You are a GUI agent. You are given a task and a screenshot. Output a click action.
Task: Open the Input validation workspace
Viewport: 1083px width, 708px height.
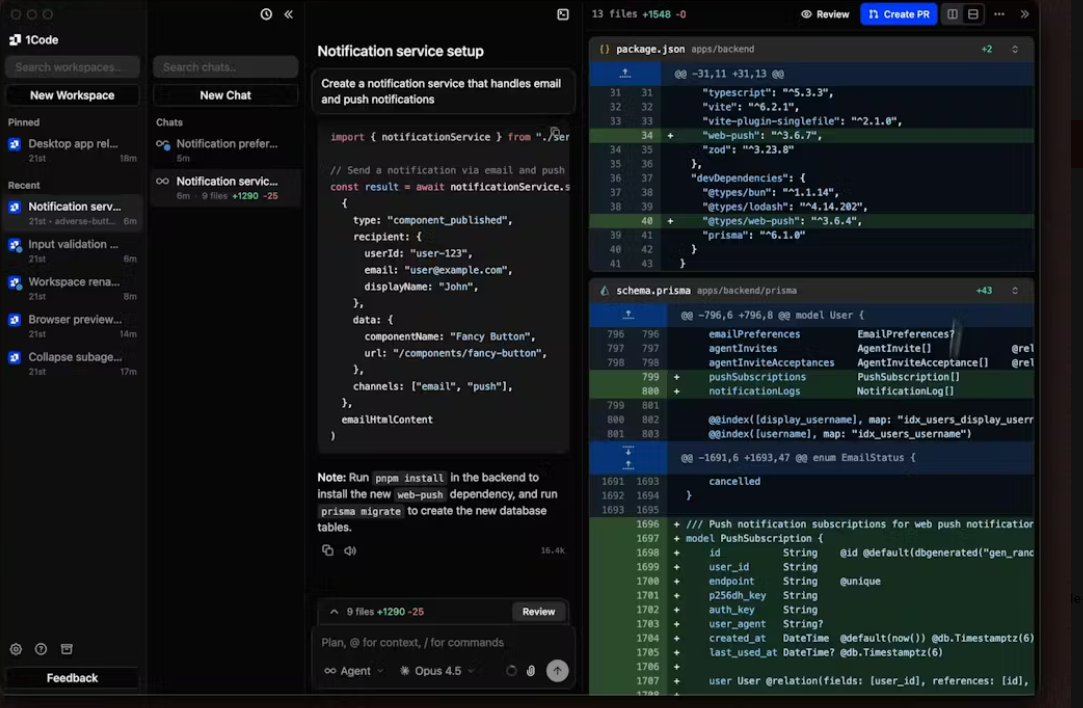coord(73,244)
